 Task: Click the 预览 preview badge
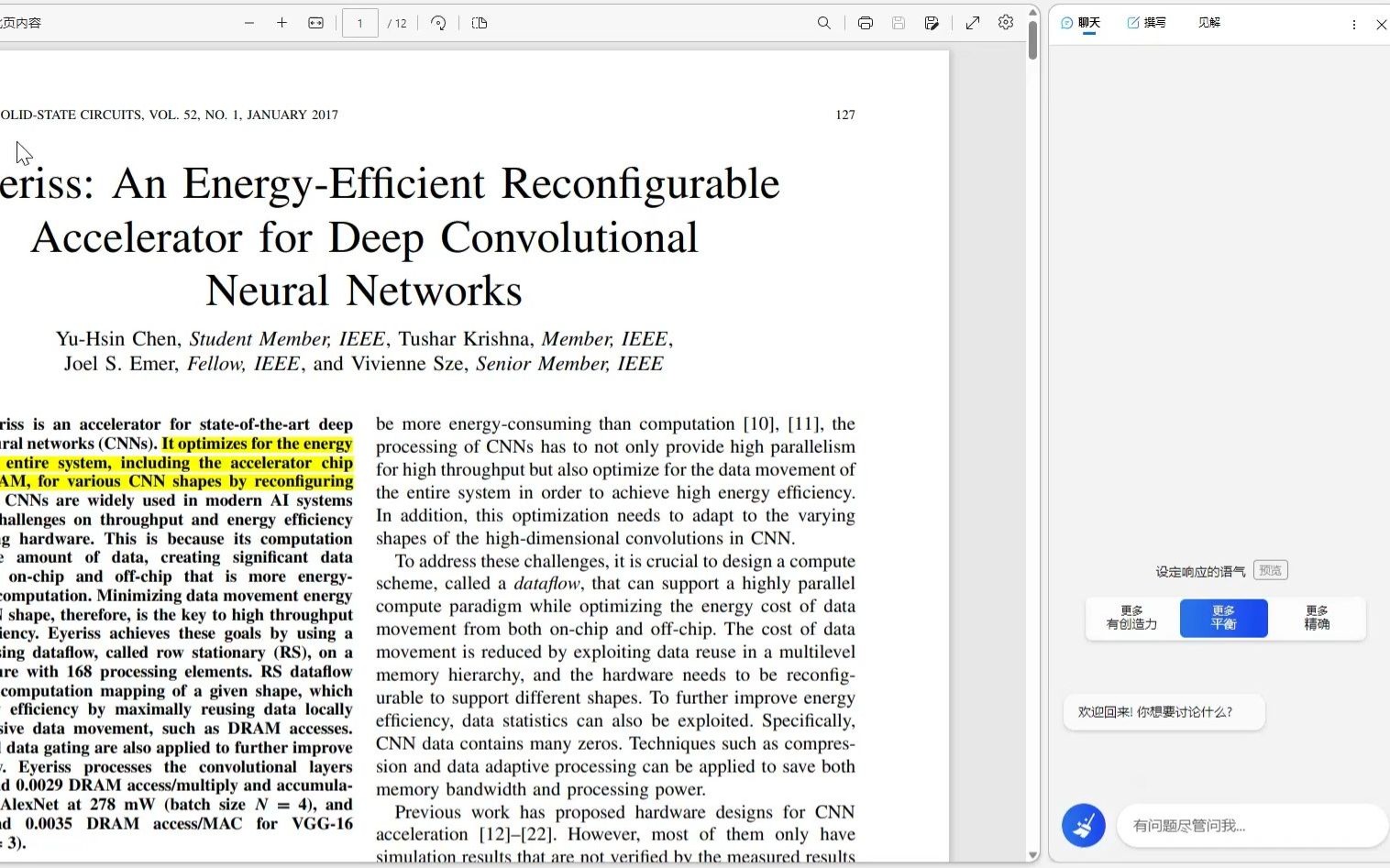[x=1270, y=570]
